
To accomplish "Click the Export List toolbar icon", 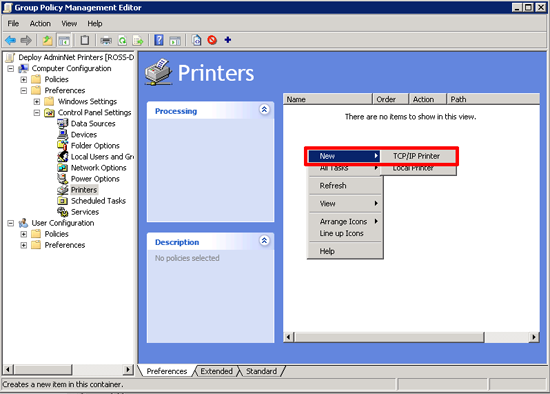I will tap(138, 41).
